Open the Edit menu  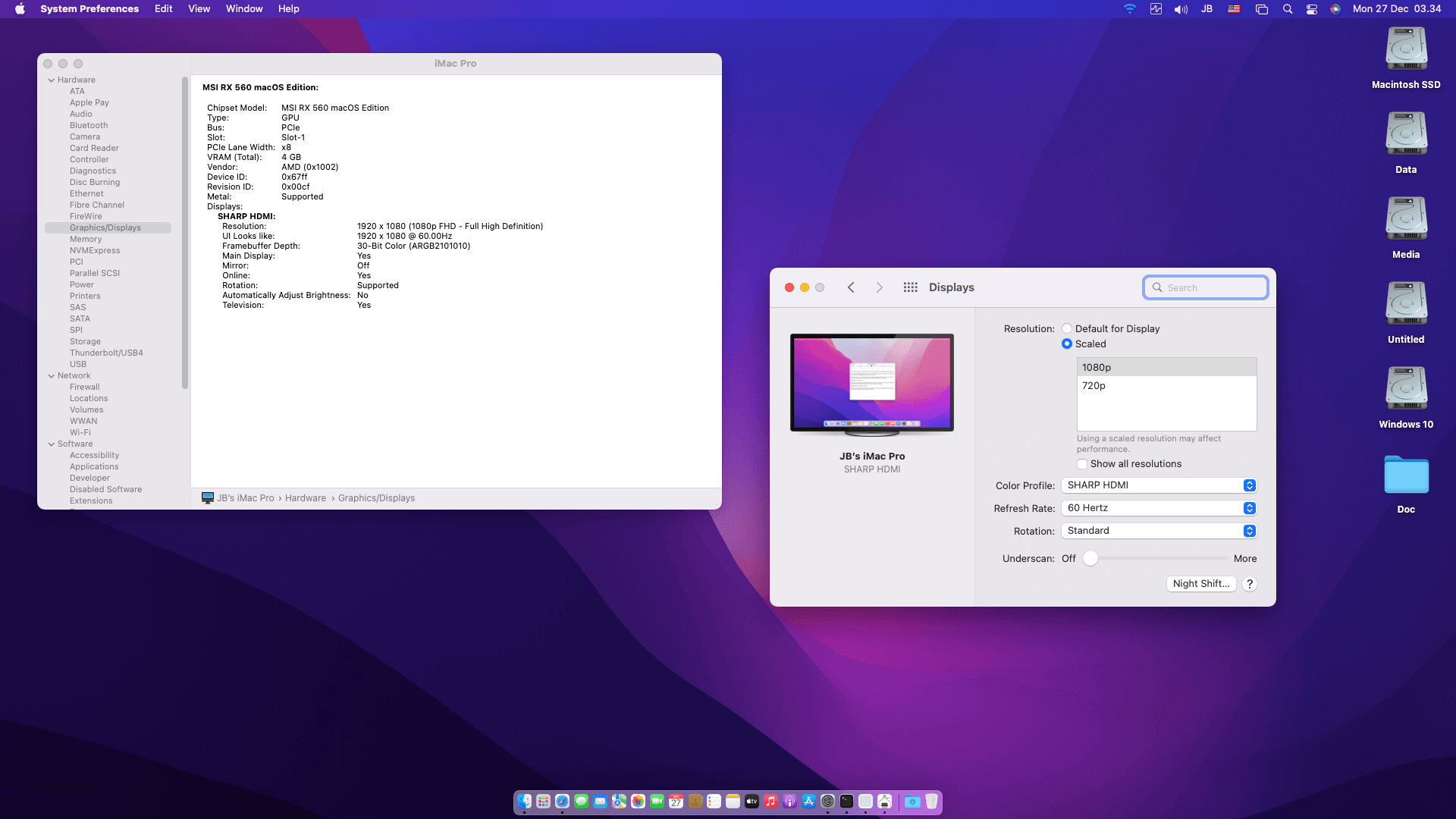pos(164,9)
